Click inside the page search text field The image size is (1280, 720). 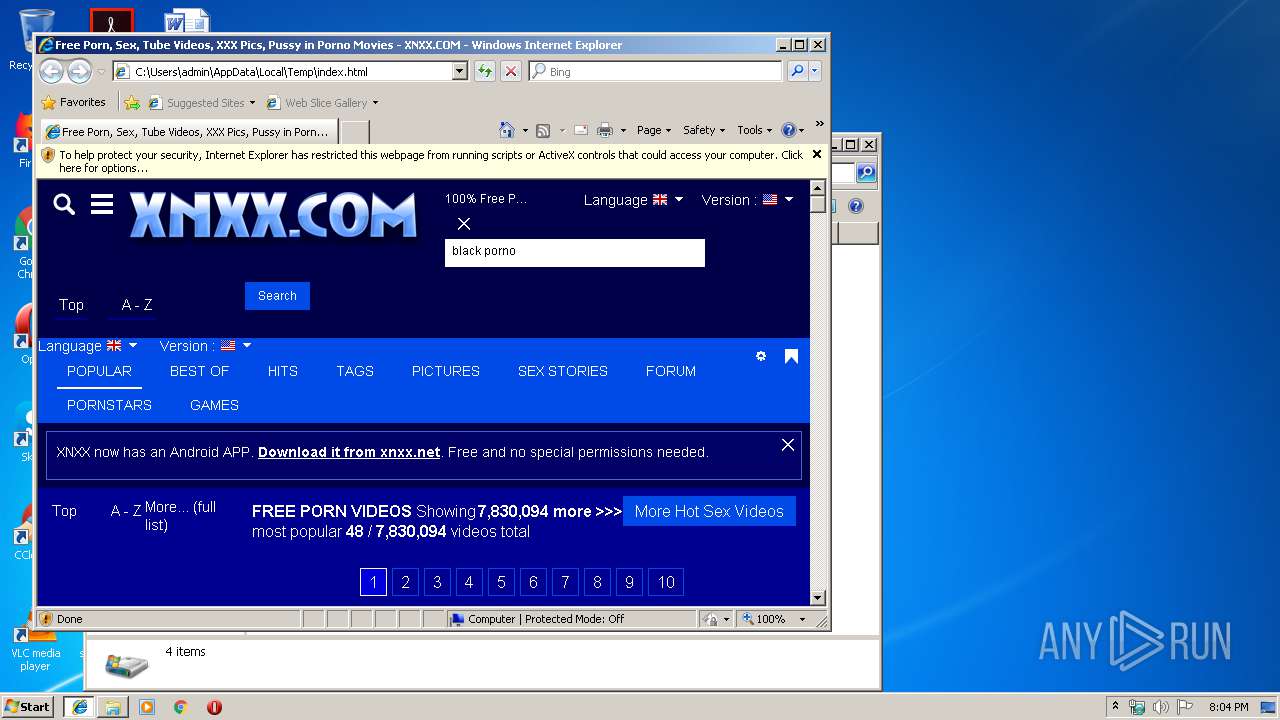pos(575,253)
